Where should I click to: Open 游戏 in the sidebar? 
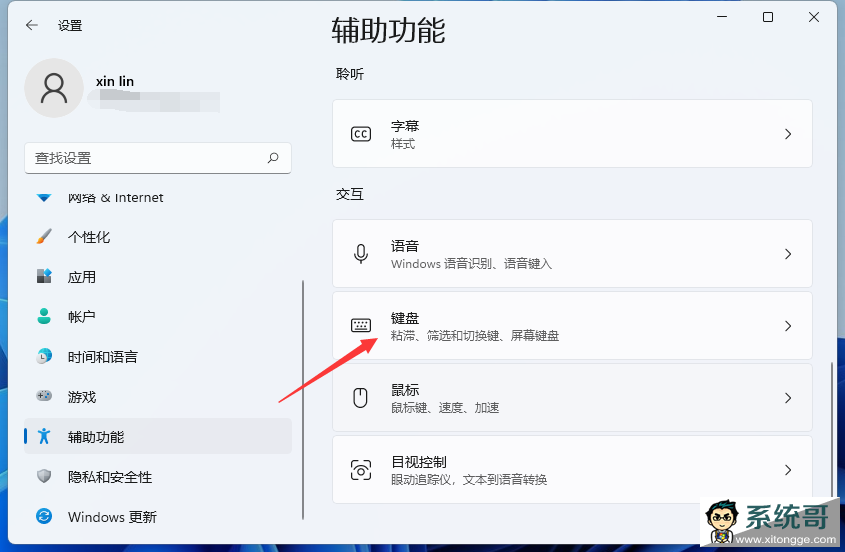tap(158, 396)
